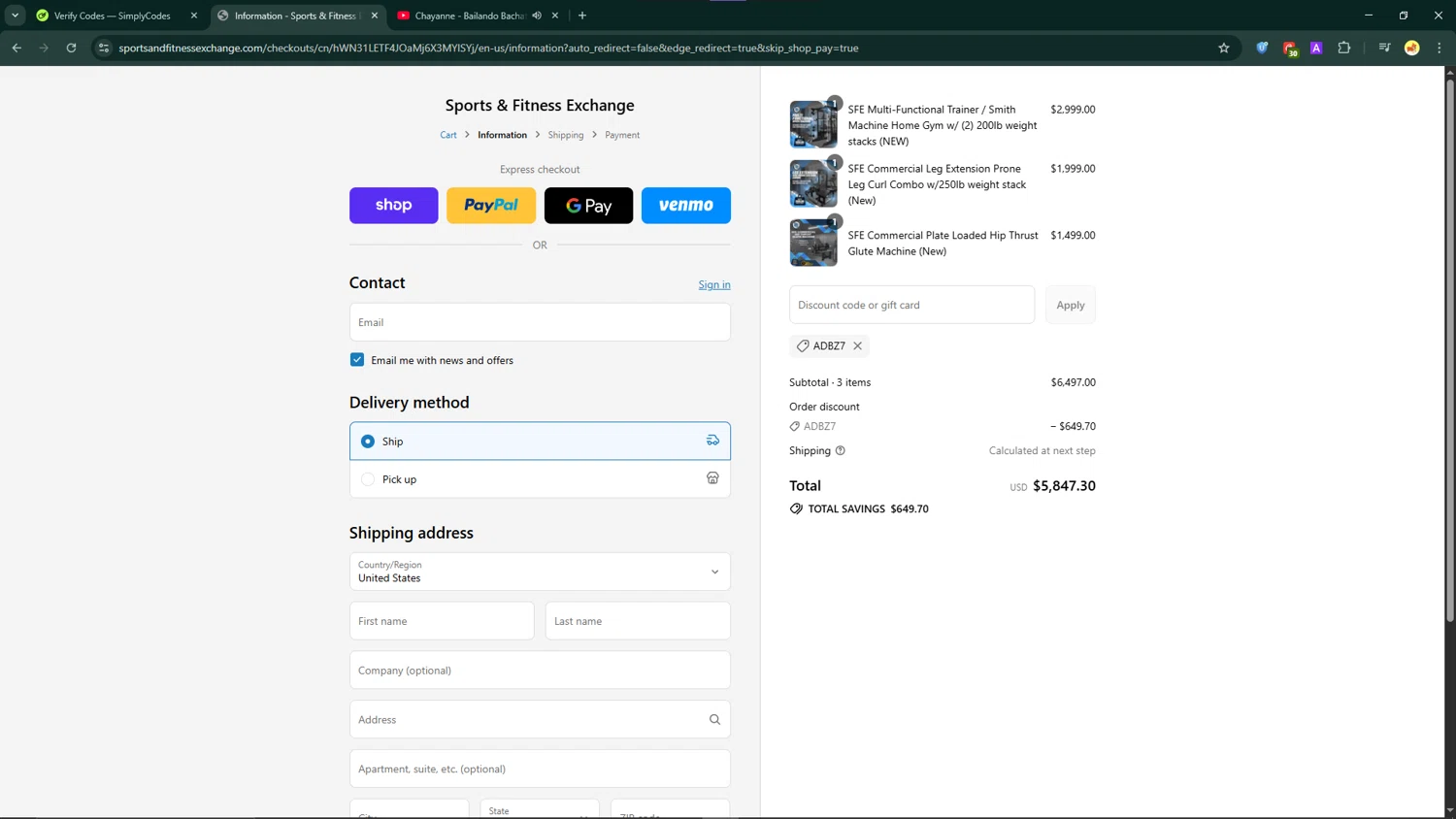The height and width of the screenshot is (819, 1456).
Task: Focus the Address field
Action: point(540,719)
